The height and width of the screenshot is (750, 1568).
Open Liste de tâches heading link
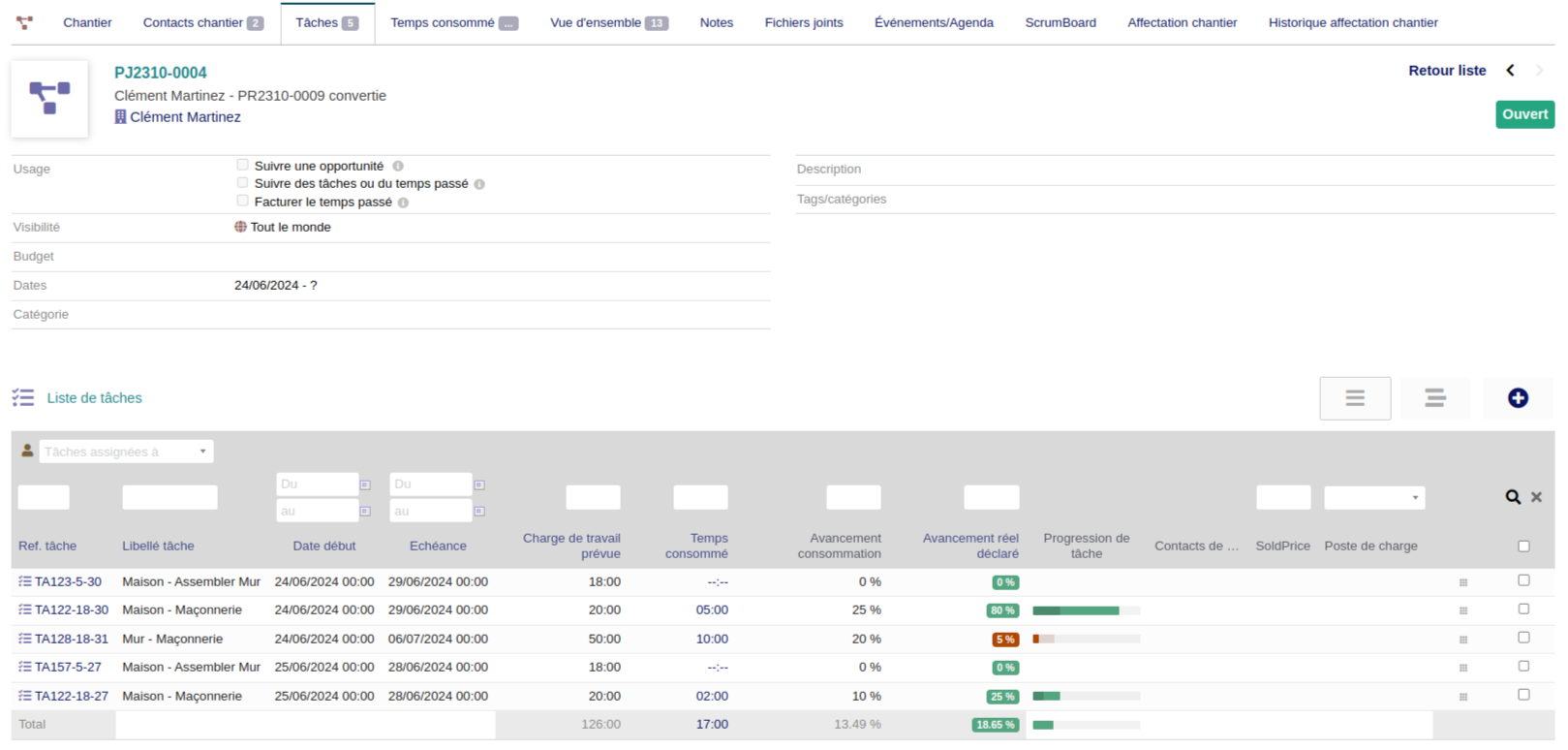[94, 397]
